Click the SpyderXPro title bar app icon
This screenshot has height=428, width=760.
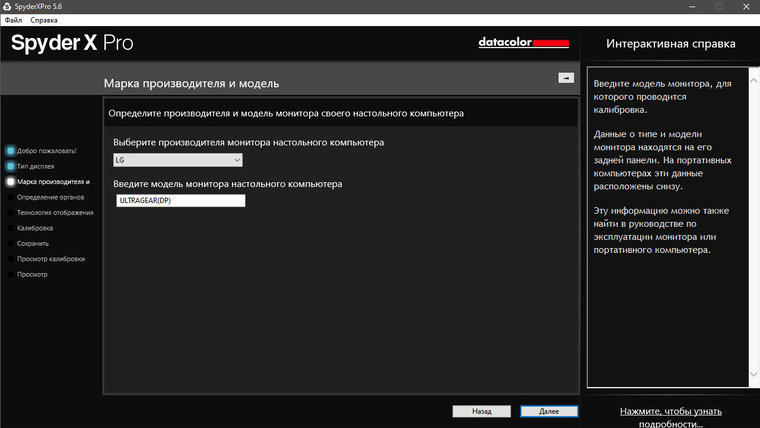[x=7, y=6]
